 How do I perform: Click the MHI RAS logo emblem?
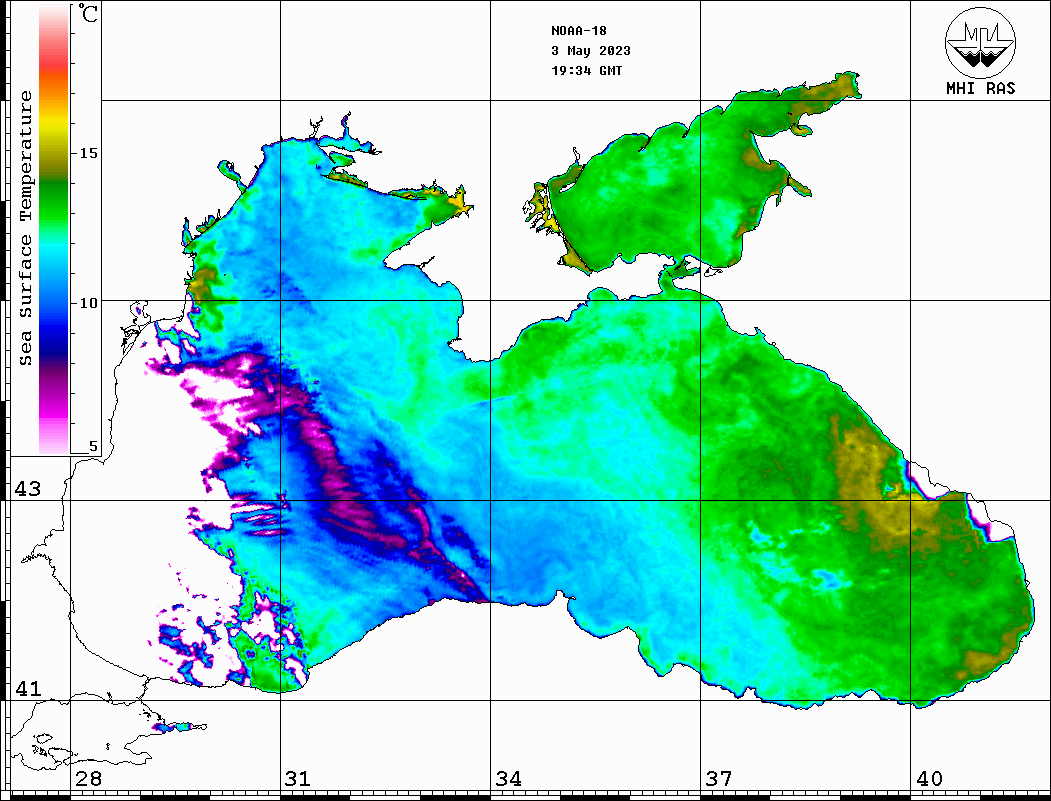(x=981, y=42)
